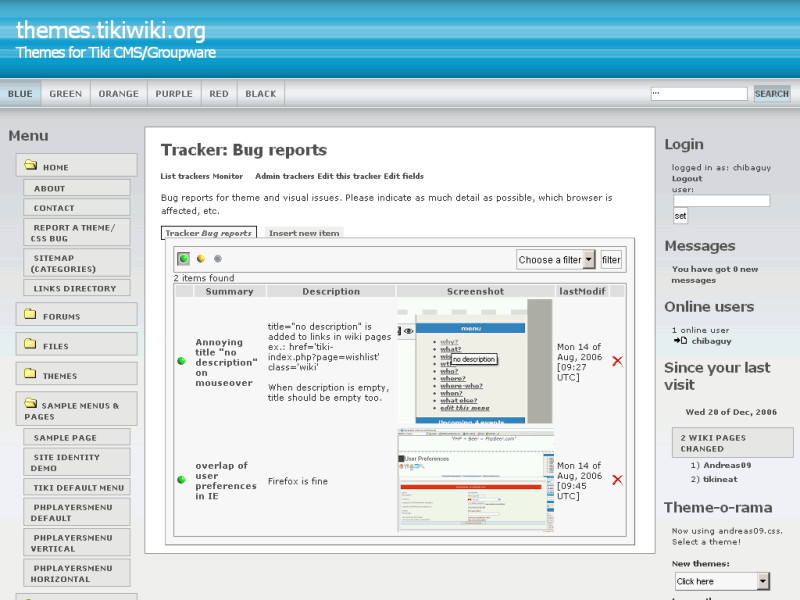Delete the 'Annoying title' bug item

coord(617,361)
